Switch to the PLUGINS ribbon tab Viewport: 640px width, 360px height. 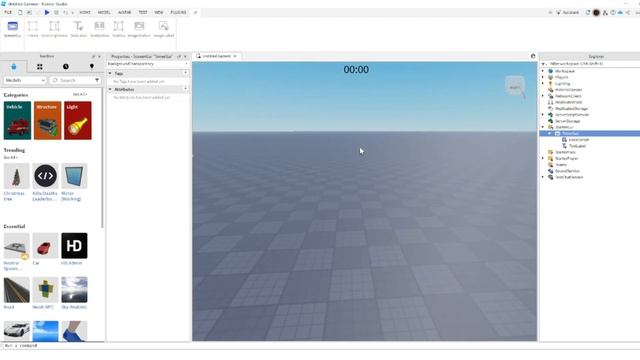[178, 12]
